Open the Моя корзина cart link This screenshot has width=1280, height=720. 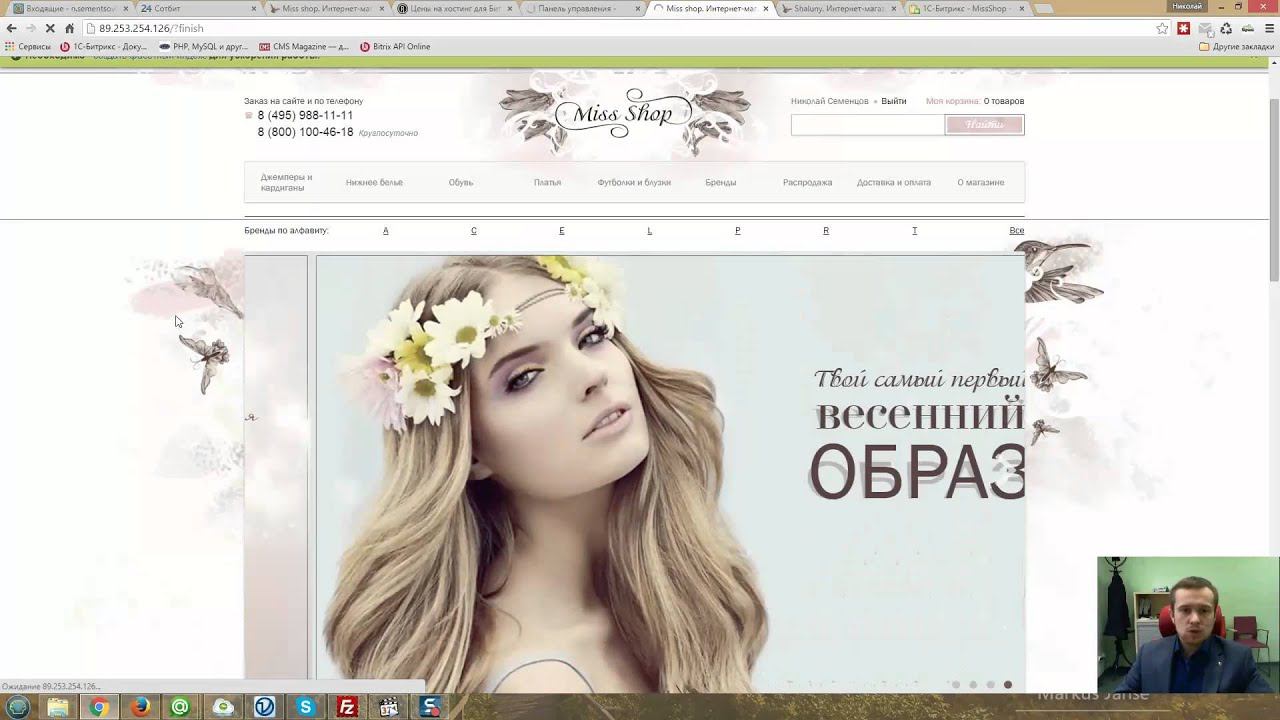(x=953, y=101)
